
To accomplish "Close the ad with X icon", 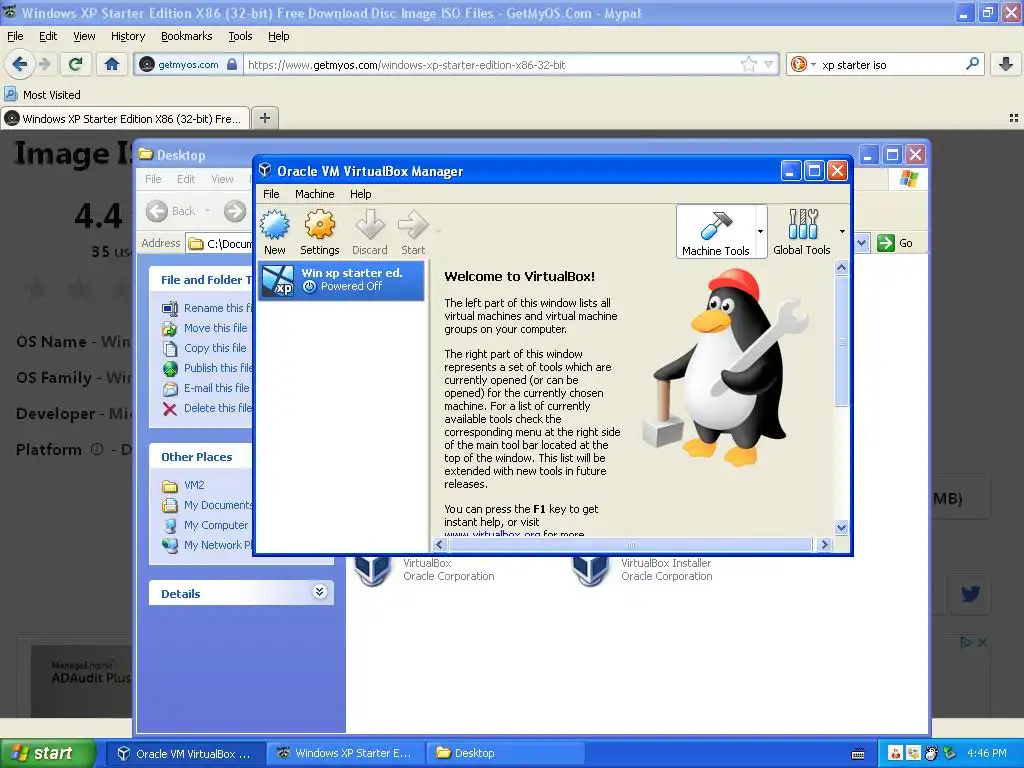I will pyautogui.click(x=982, y=643).
